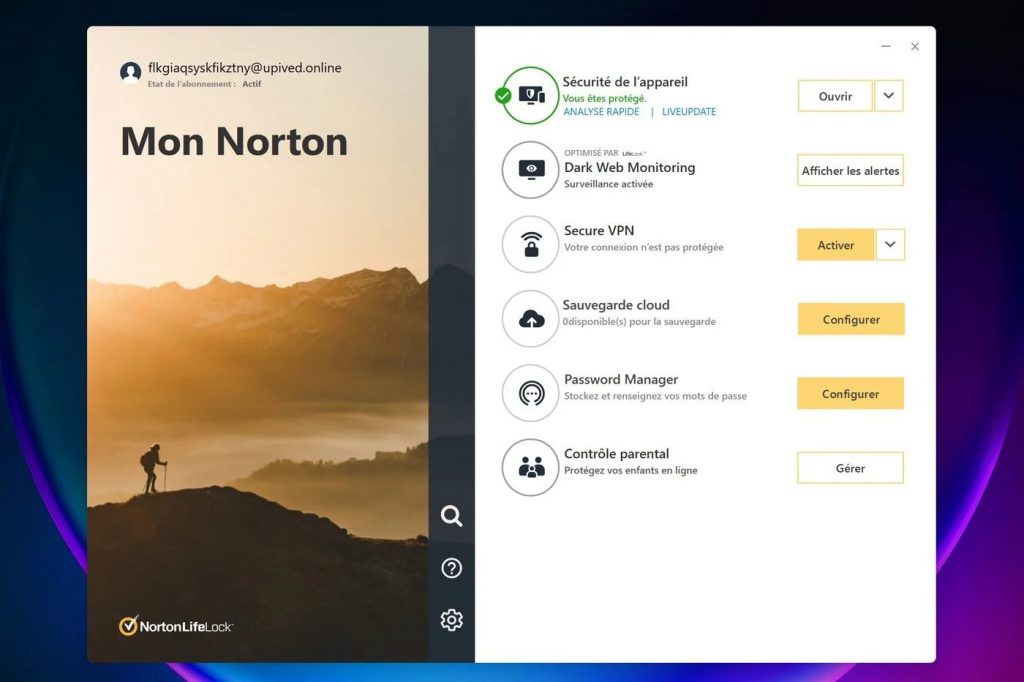Configure cloud backup with Configurer button
1024x682 pixels.
(x=851, y=320)
